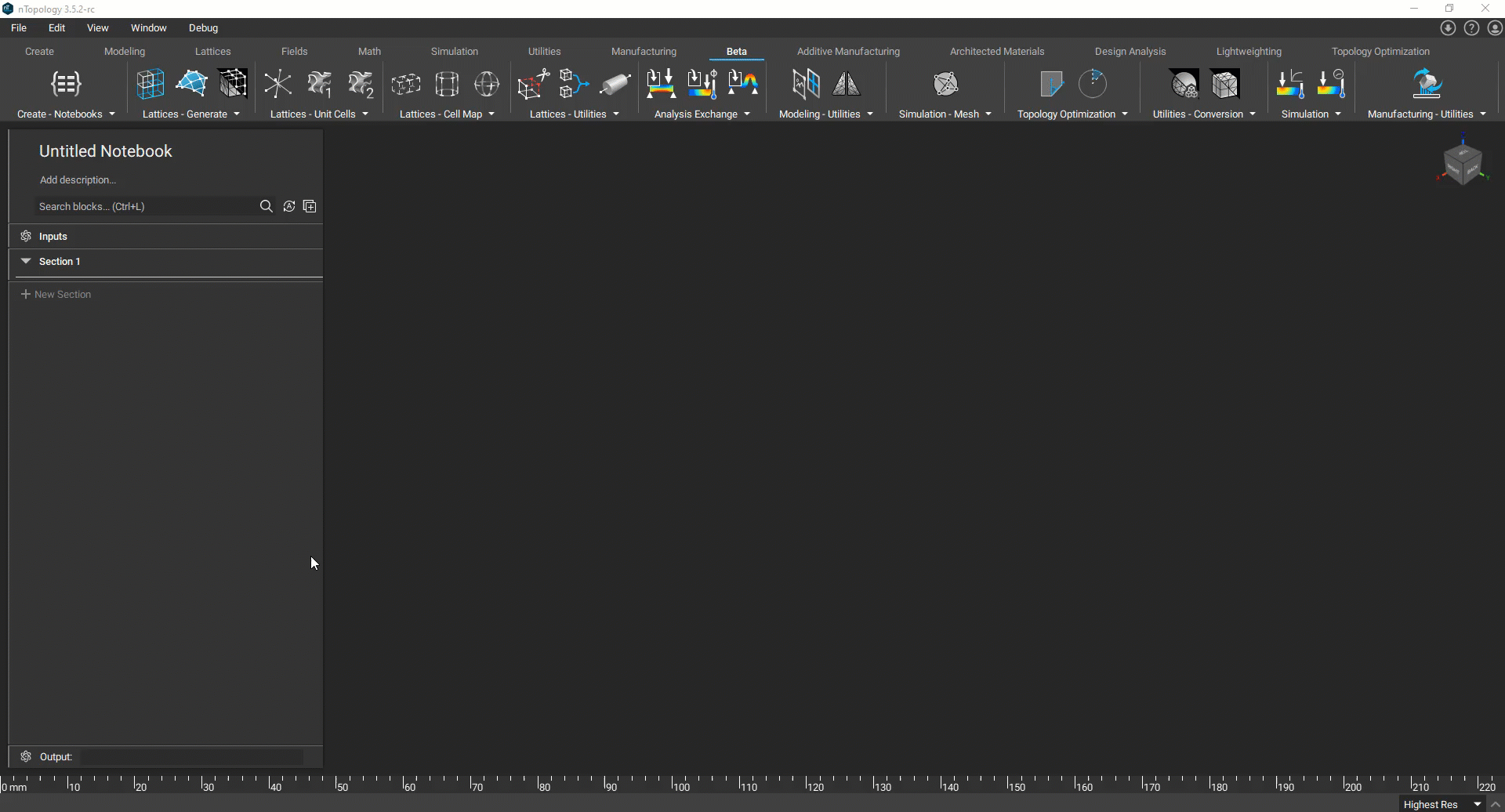Click the search magnifier icon in notebook
Viewport: 1505px width, 812px height.
pos(267,206)
